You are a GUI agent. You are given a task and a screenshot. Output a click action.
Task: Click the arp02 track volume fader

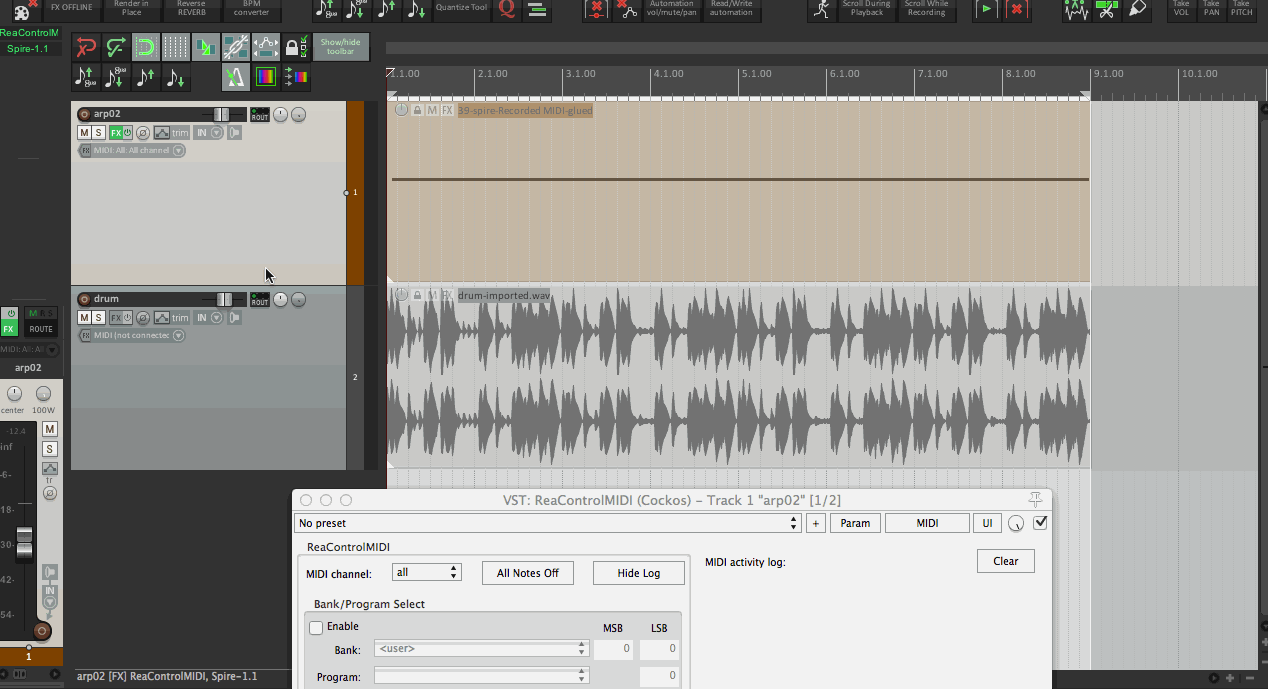[222, 115]
